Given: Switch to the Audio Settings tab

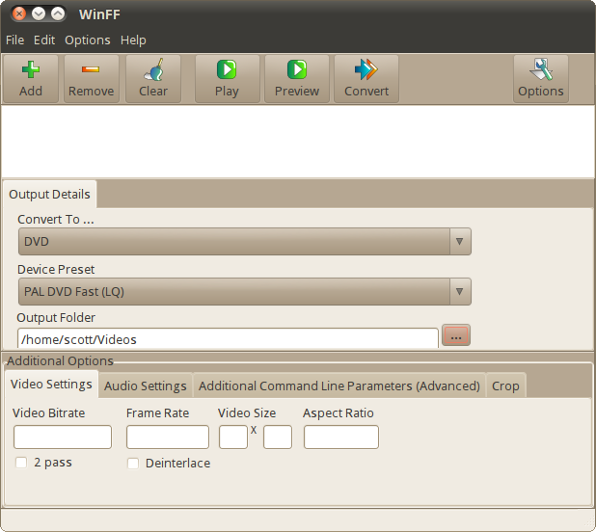Looking at the screenshot, I should click(145, 386).
